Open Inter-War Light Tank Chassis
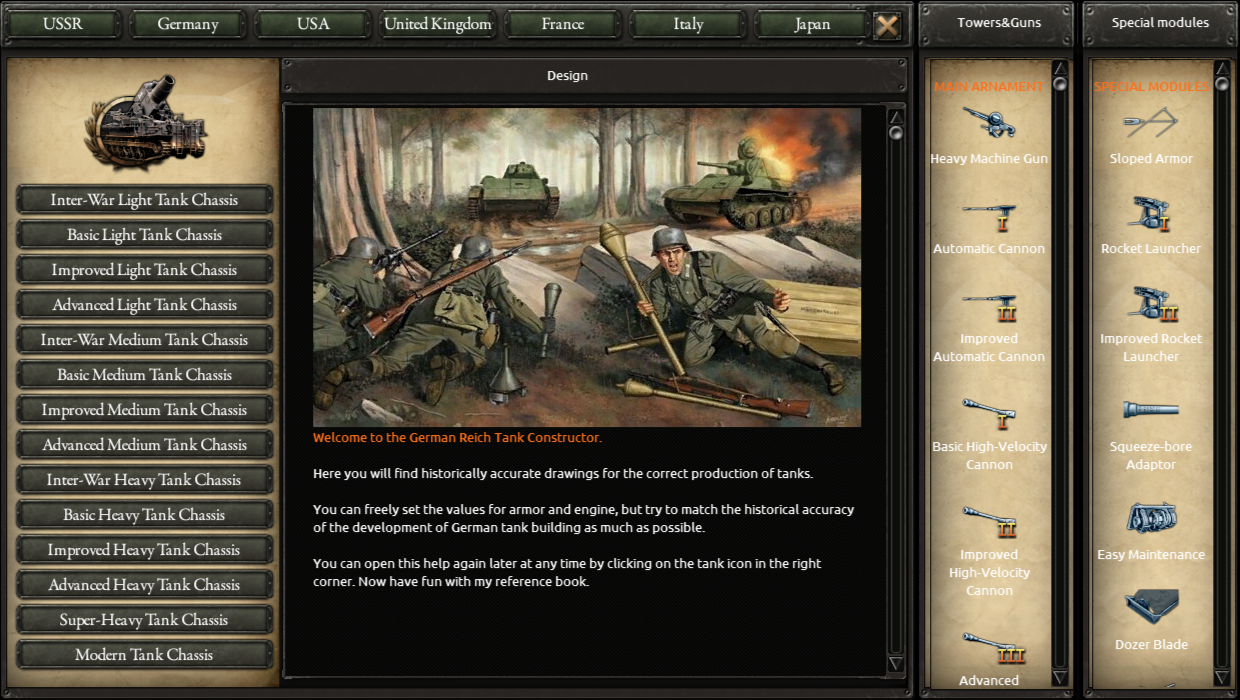 145,200
